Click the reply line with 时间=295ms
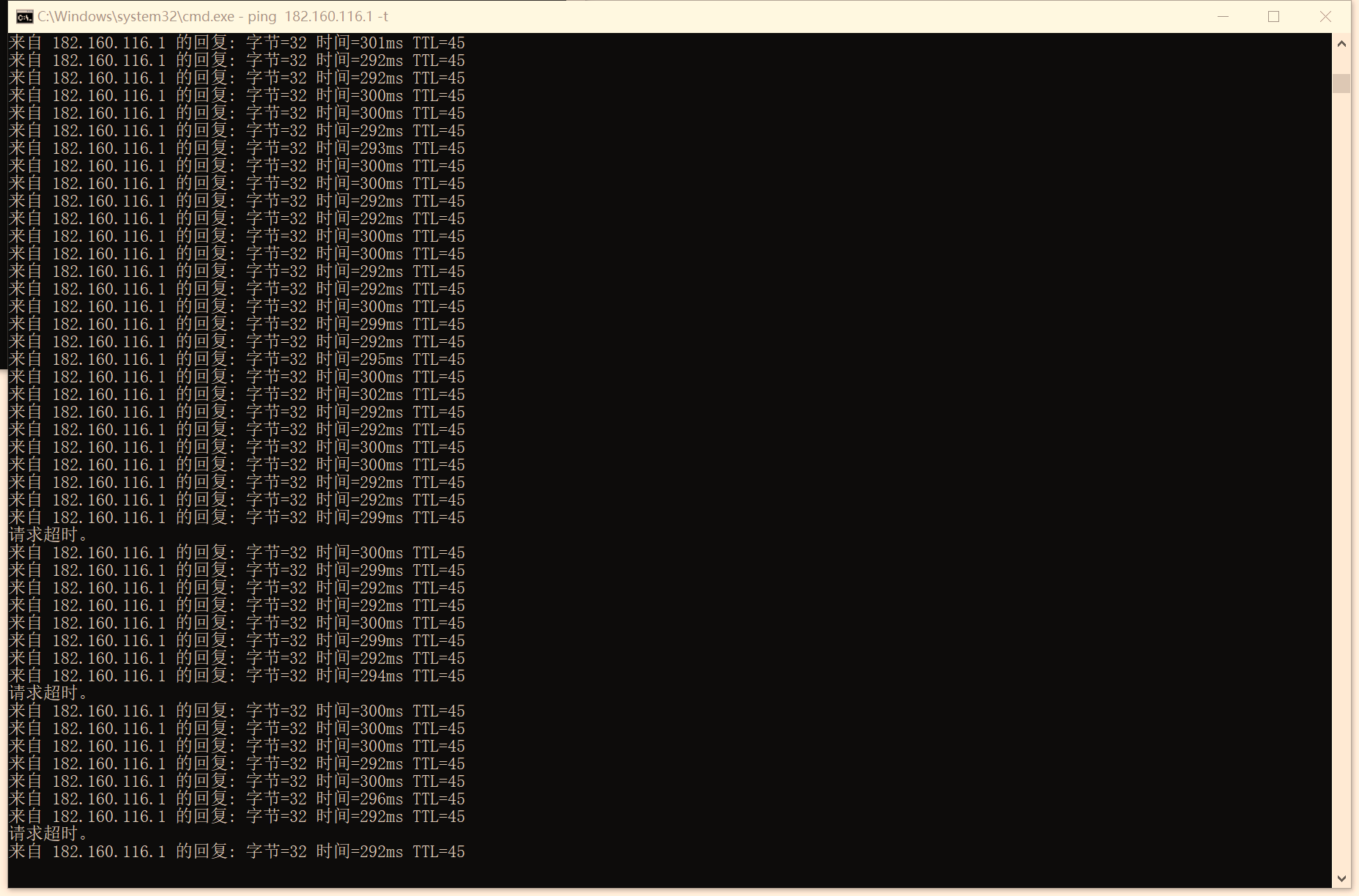Image resolution: width=1359 pixels, height=896 pixels. (x=237, y=359)
